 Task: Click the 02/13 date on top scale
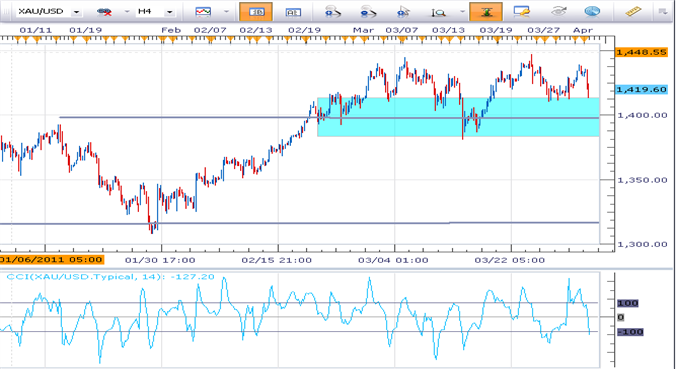256,30
